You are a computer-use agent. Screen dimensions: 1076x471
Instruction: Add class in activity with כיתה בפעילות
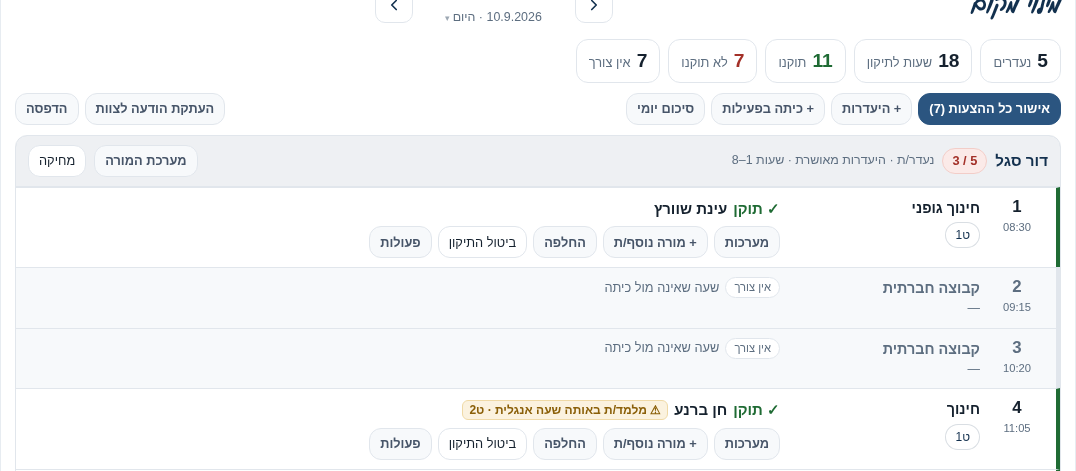click(768, 109)
